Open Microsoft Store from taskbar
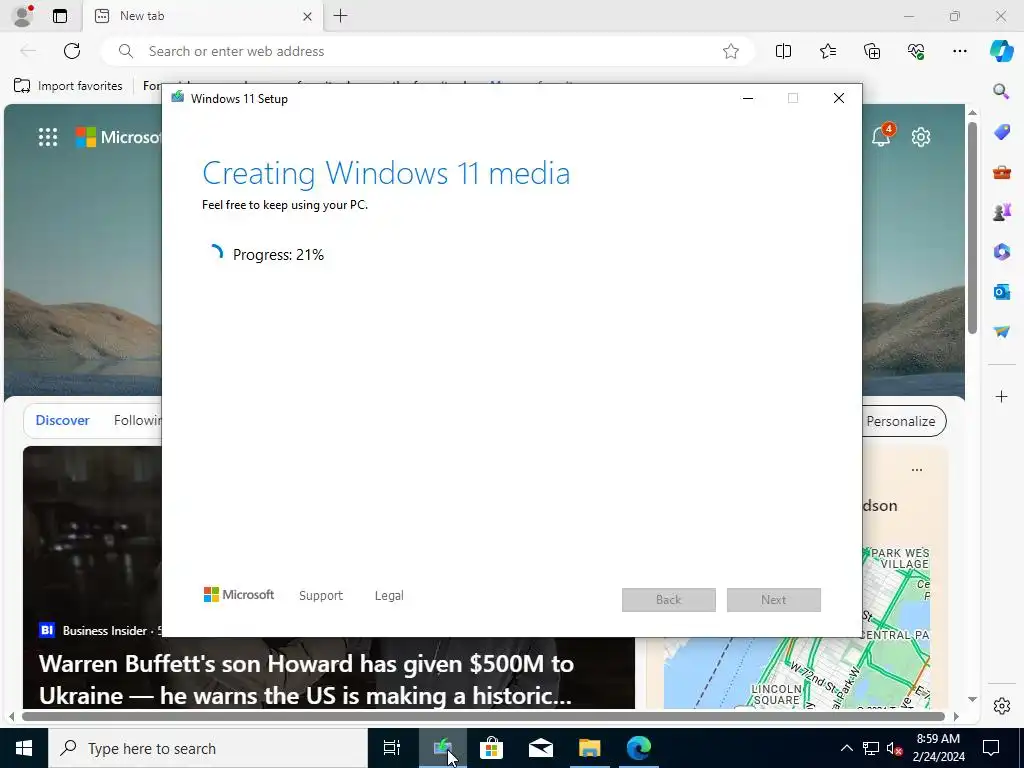This screenshot has height=768, width=1024. 491,748
